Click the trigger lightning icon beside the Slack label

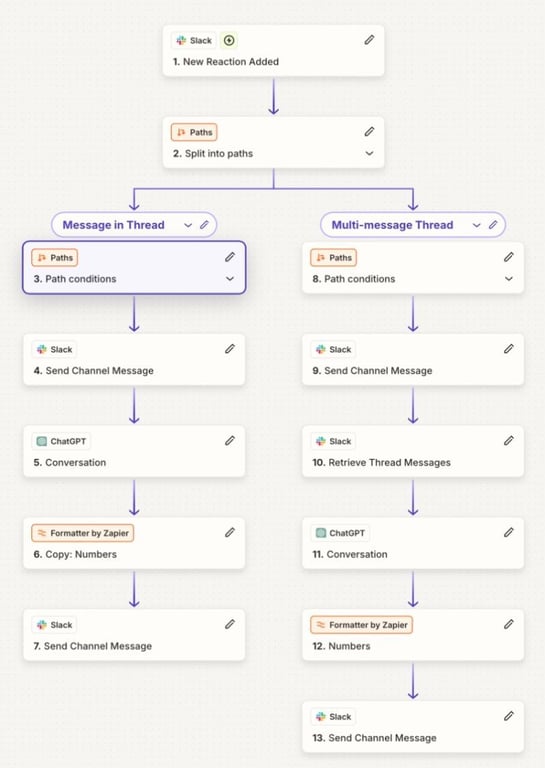click(x=229, y=40)
